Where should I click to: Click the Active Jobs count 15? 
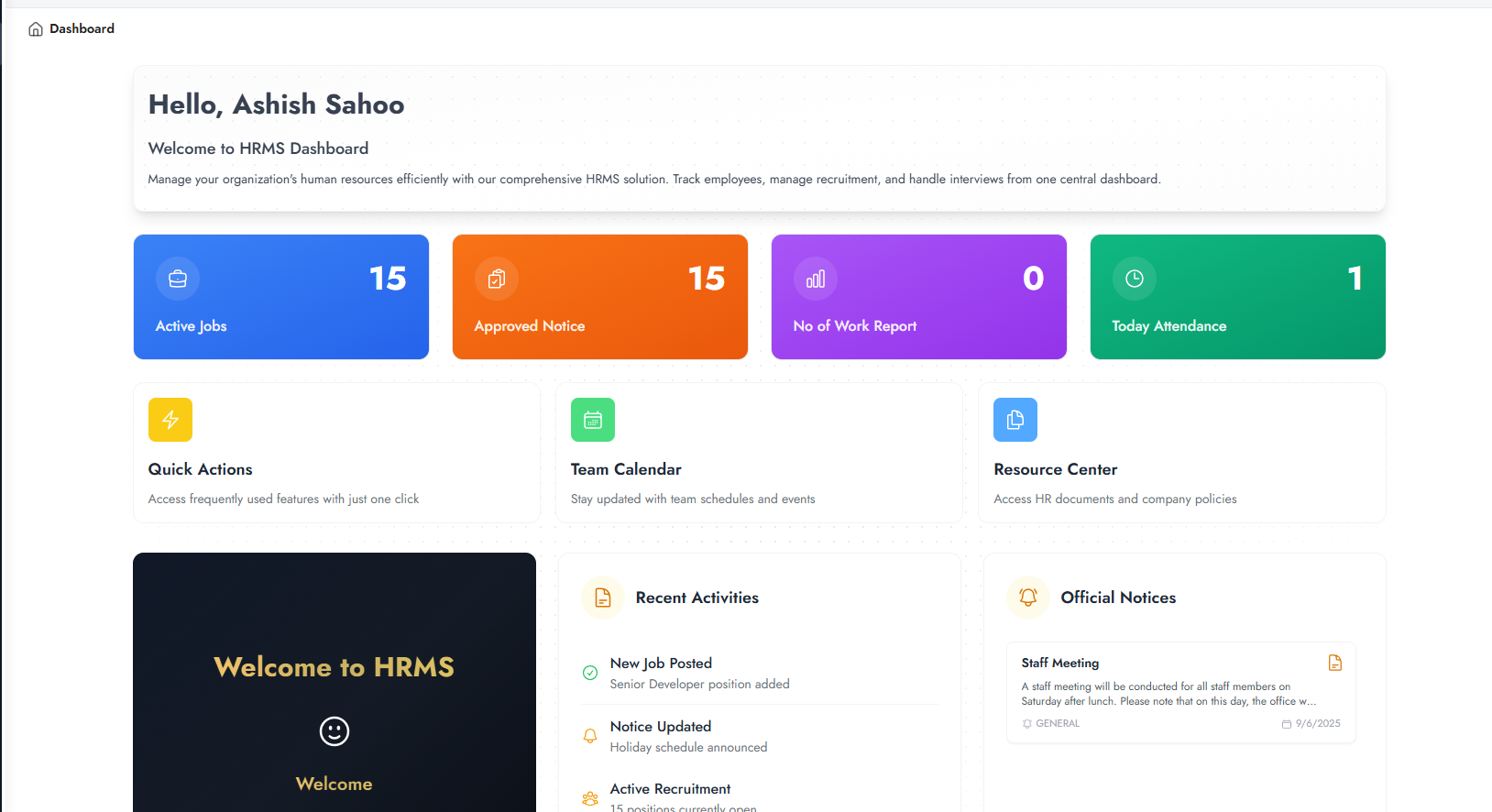tap(388, 279)
